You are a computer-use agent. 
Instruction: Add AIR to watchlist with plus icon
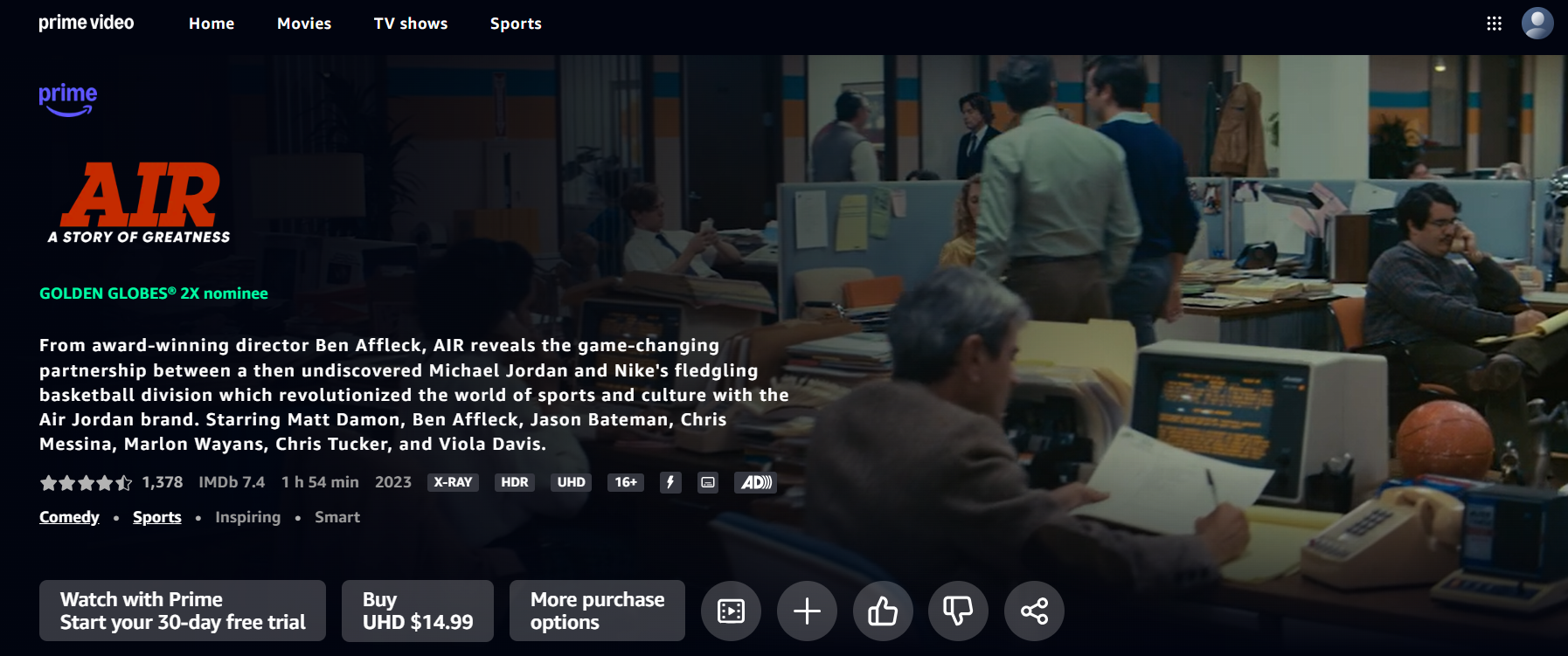(807, 611)
